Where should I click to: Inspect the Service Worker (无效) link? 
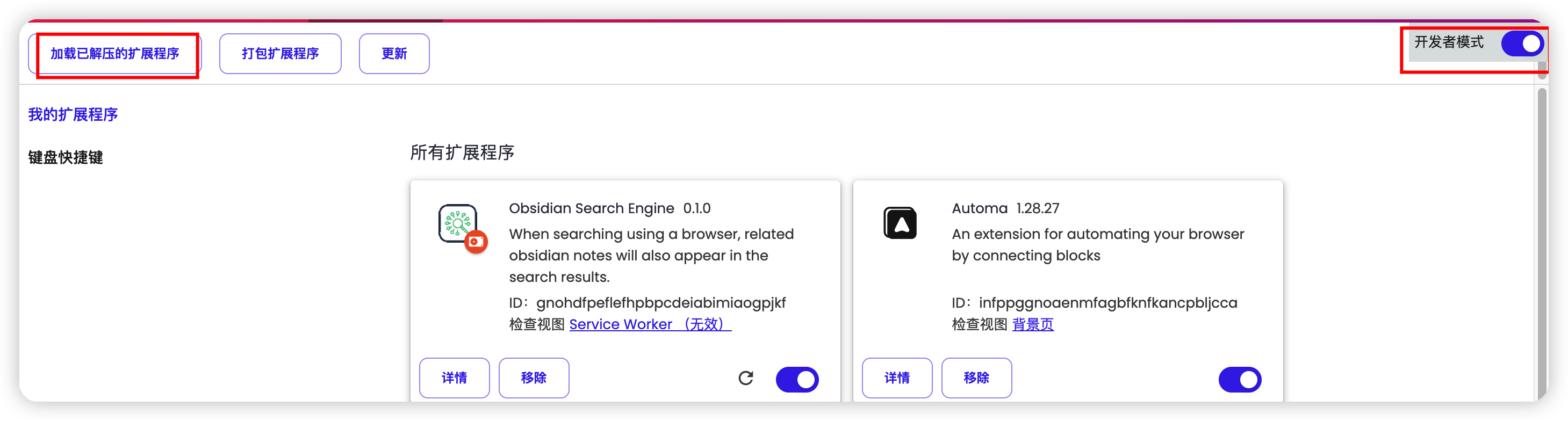tap(650, 324)
